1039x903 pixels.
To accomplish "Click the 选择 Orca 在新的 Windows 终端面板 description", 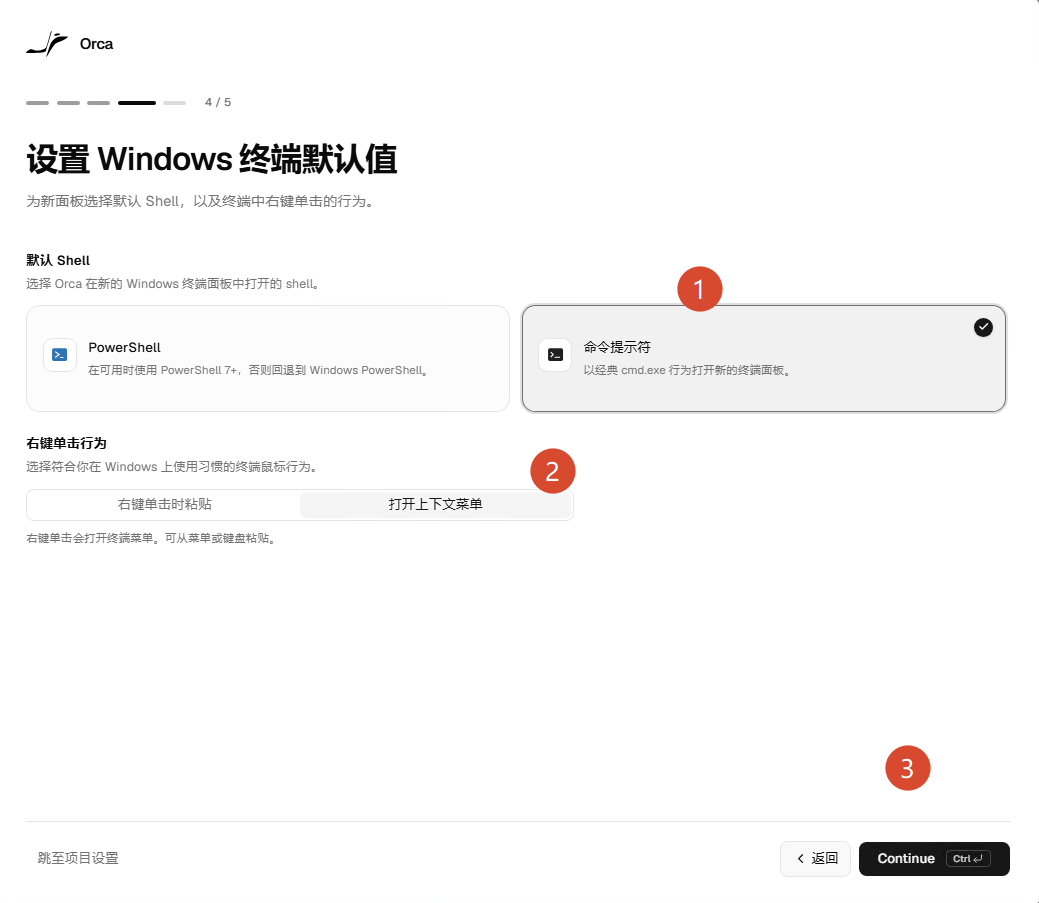I will click(x=174, y=284).
